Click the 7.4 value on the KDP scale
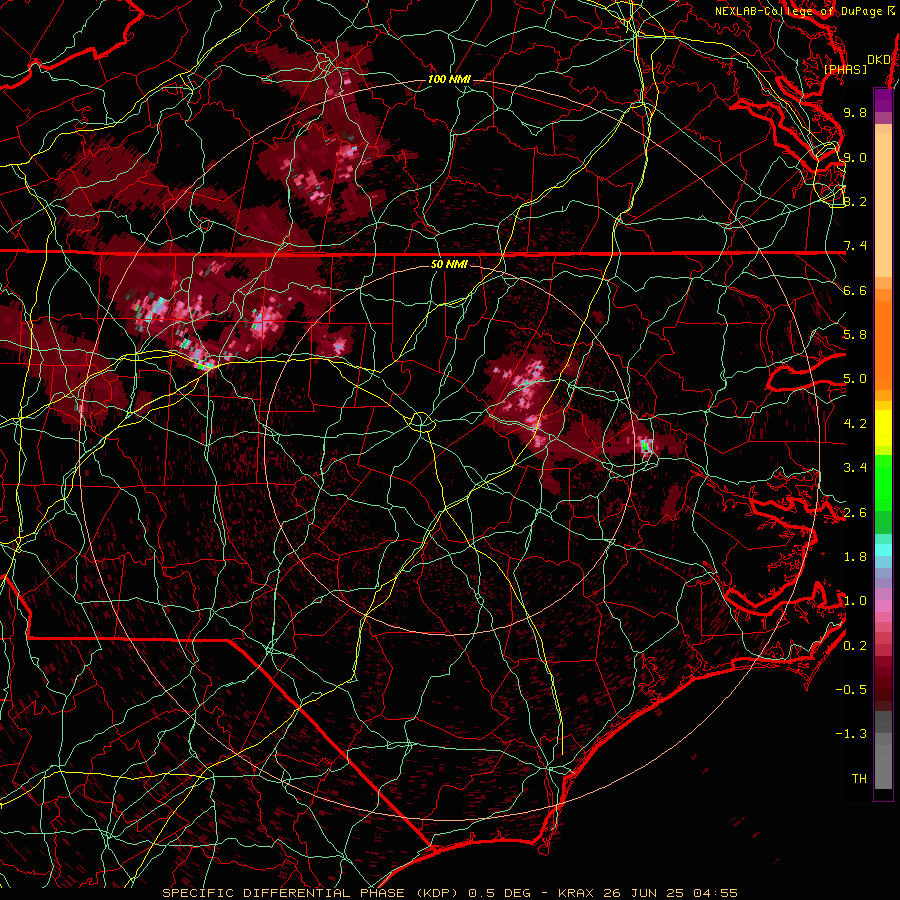Image resolution: width=900 pixels, height=900 pixels. pos(855,246)
